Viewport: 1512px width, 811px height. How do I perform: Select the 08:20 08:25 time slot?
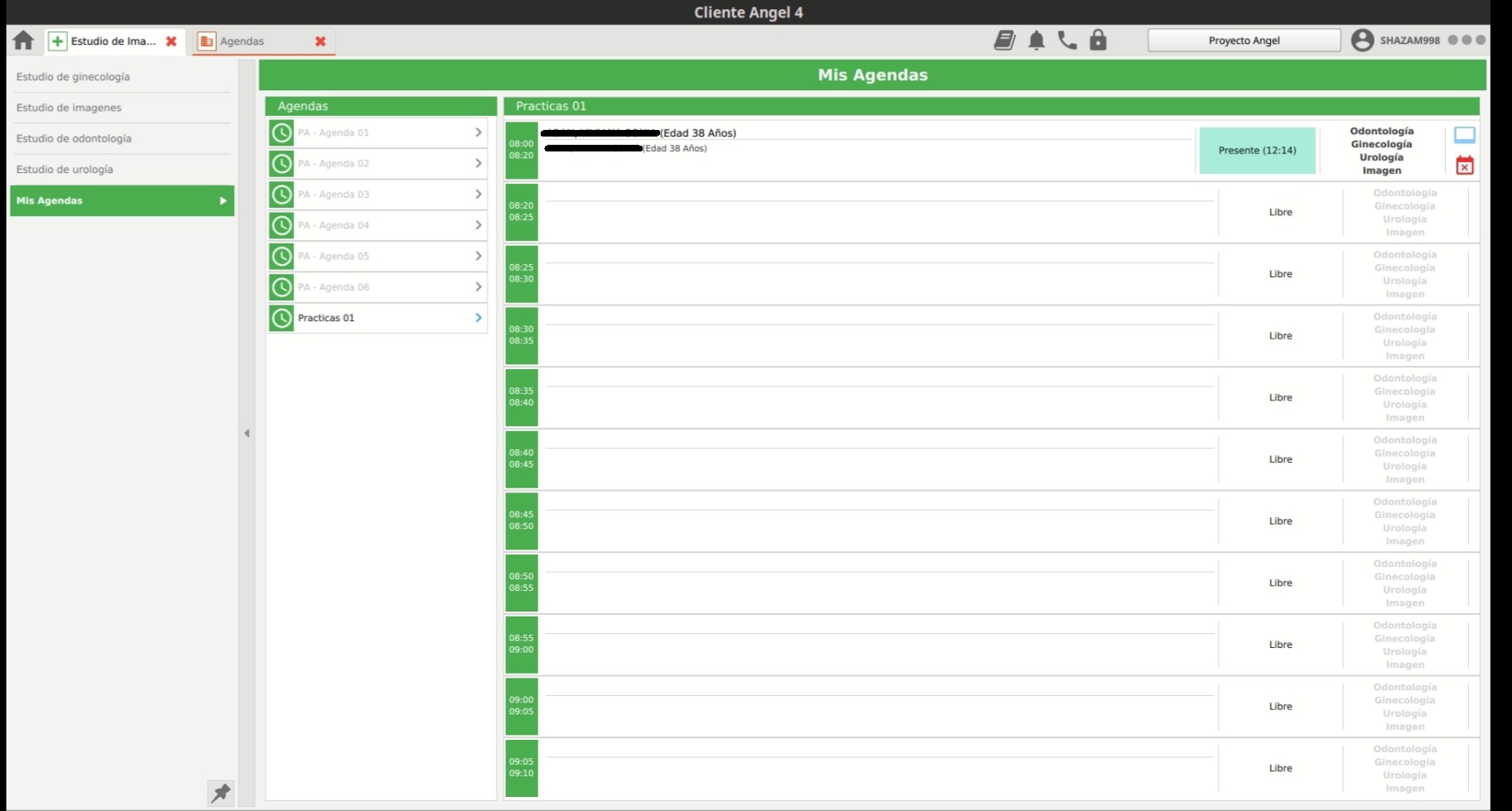point(522,212)
